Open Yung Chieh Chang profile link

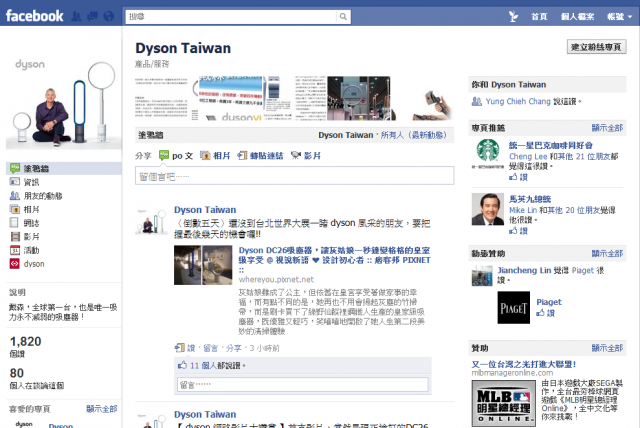click(518, 101)
